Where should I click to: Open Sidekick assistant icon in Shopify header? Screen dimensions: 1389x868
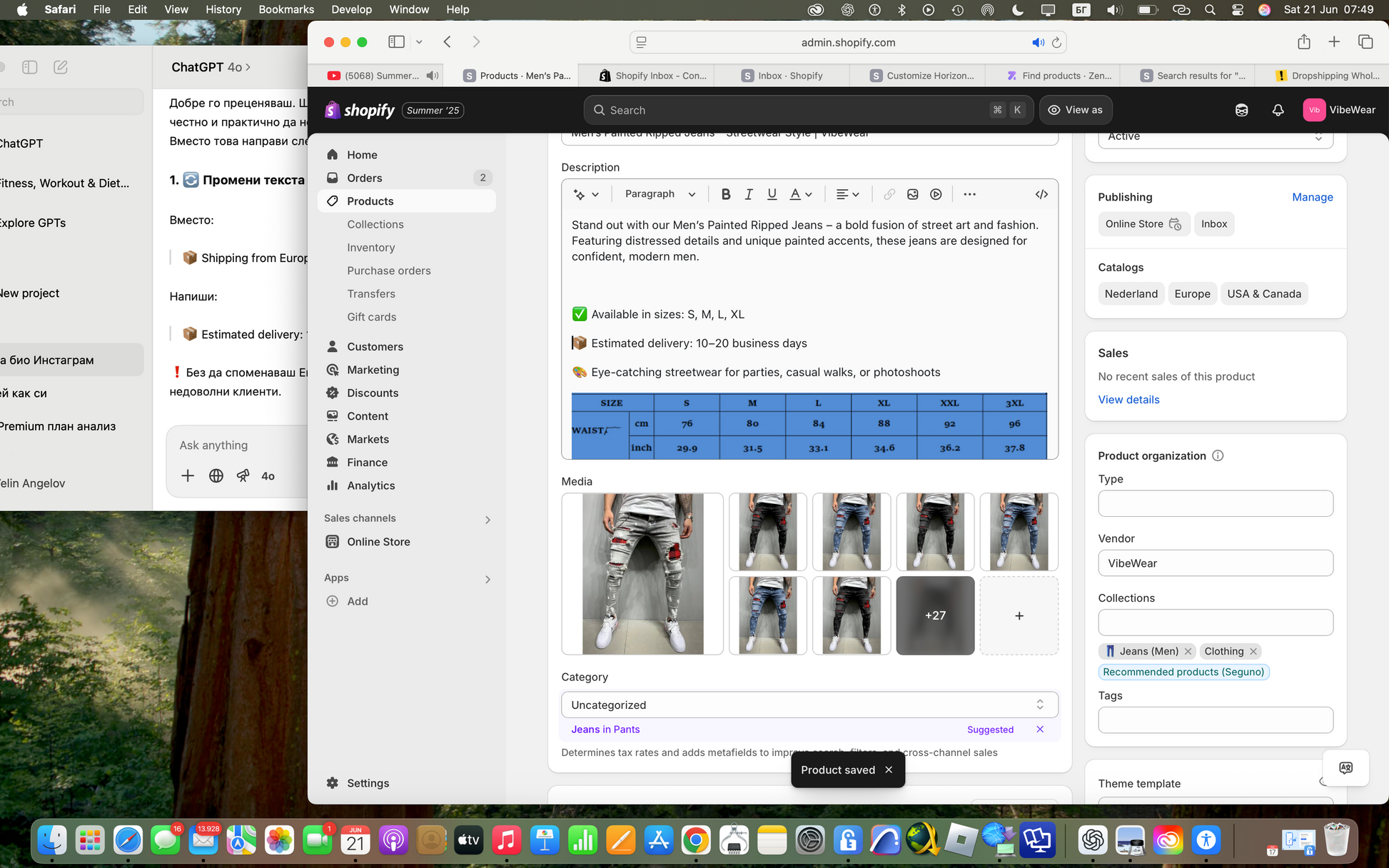pyautogui.click(x=1241, y=110)
